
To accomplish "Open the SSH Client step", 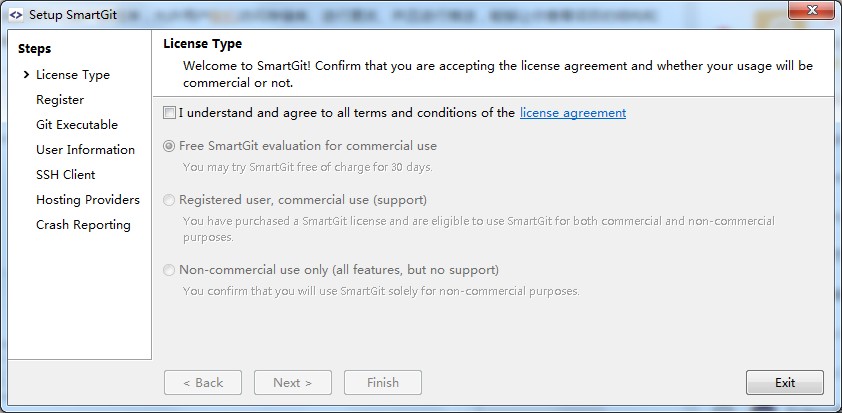I will click(66, 175).
